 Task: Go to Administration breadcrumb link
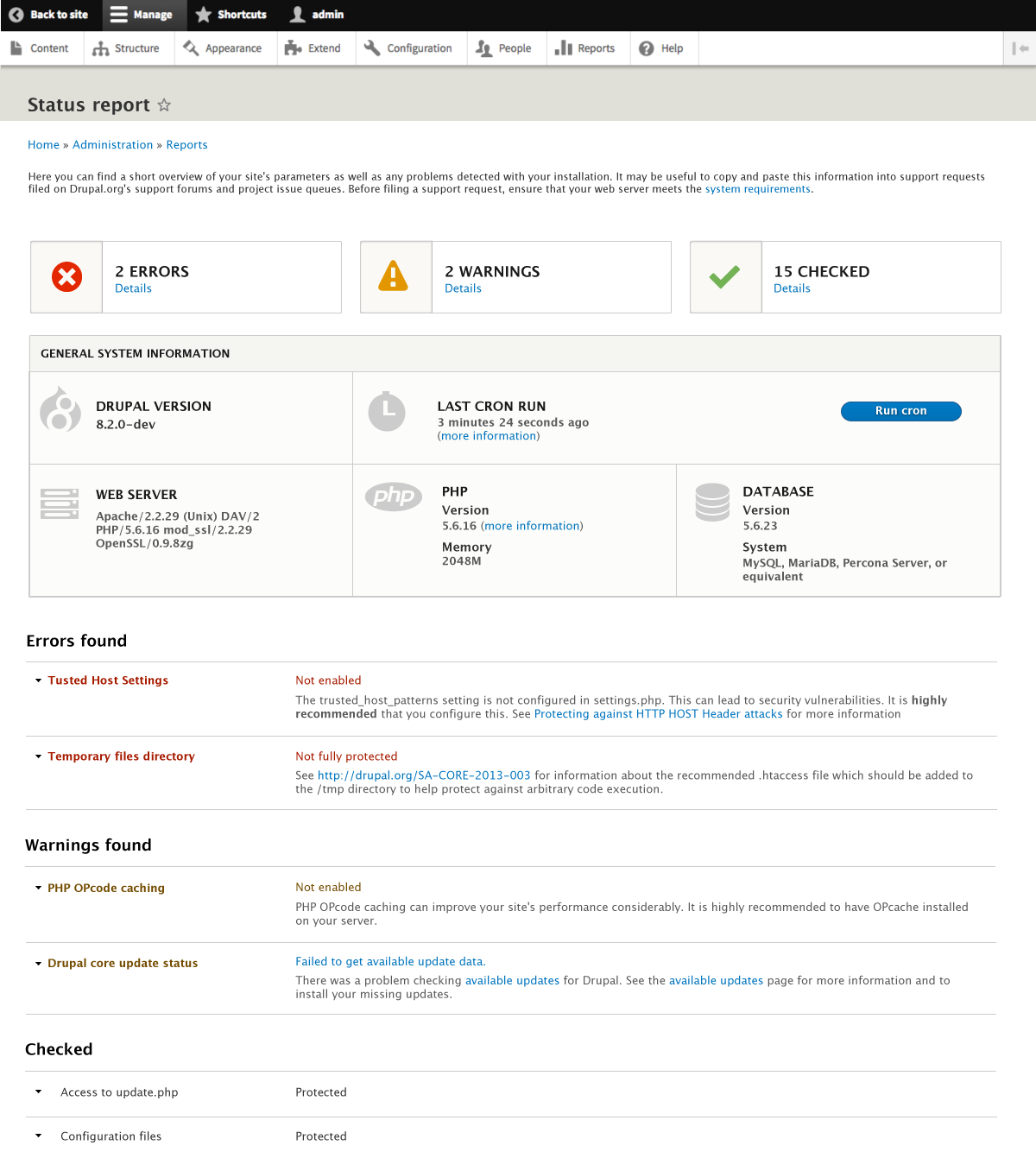112,145
